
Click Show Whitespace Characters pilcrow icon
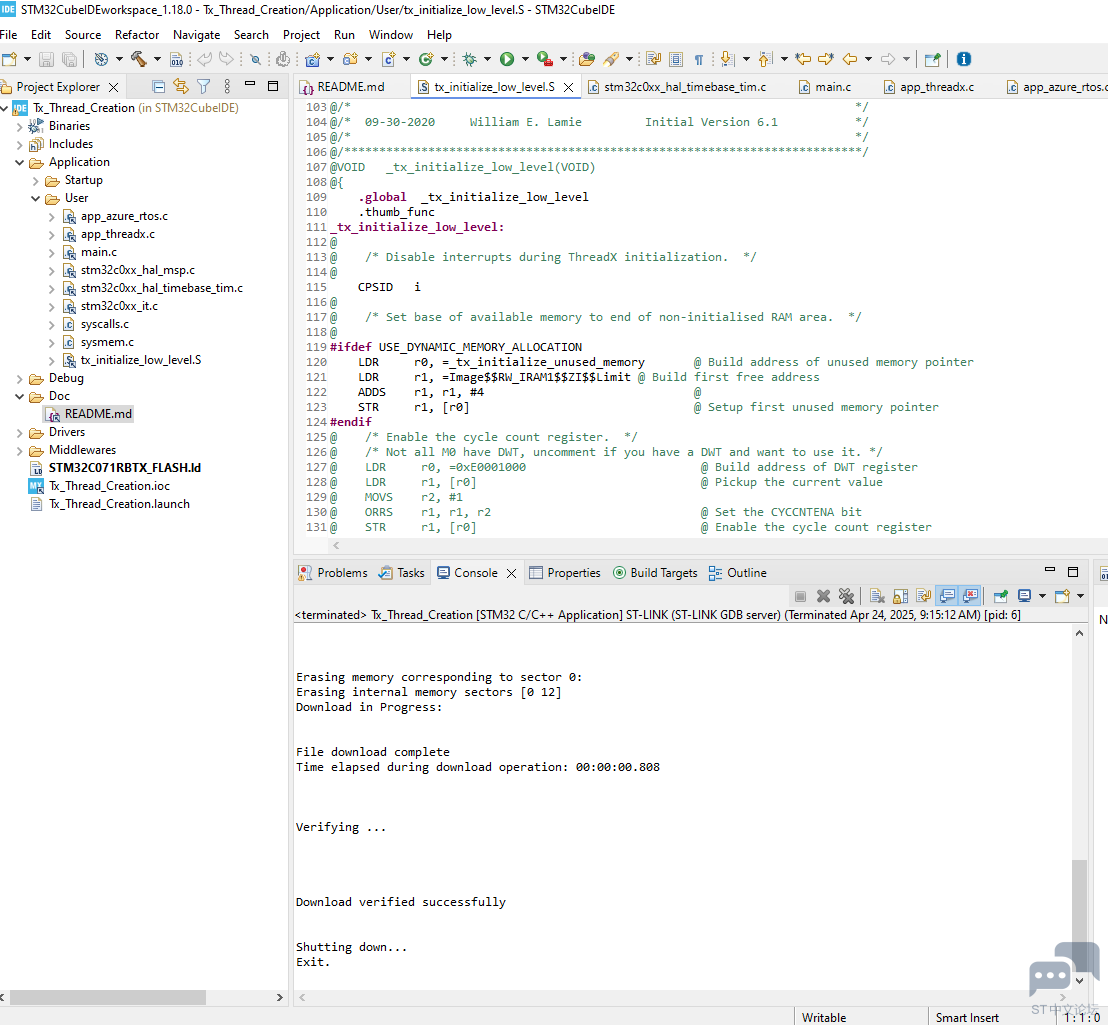(699, 59)
